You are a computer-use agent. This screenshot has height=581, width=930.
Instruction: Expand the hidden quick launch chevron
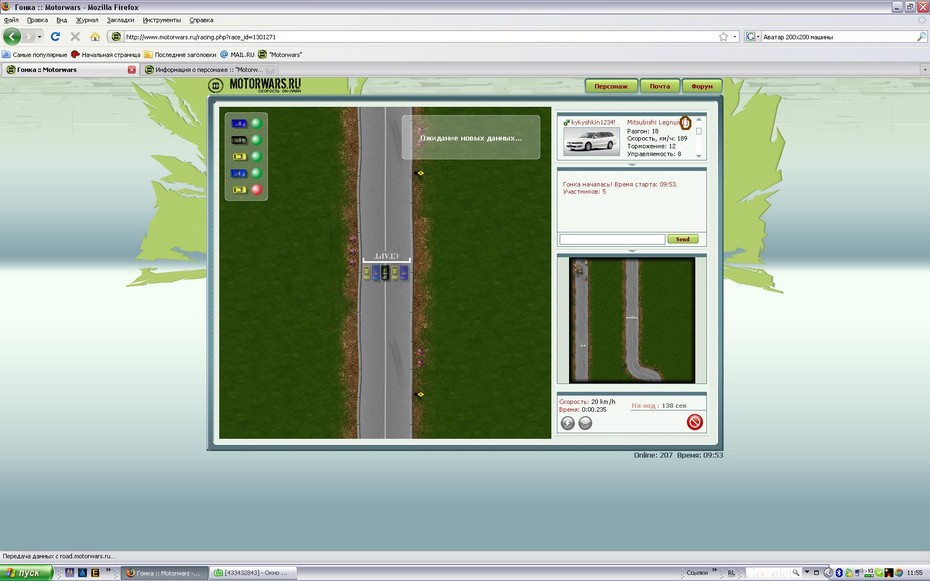[x=109, y=570]
